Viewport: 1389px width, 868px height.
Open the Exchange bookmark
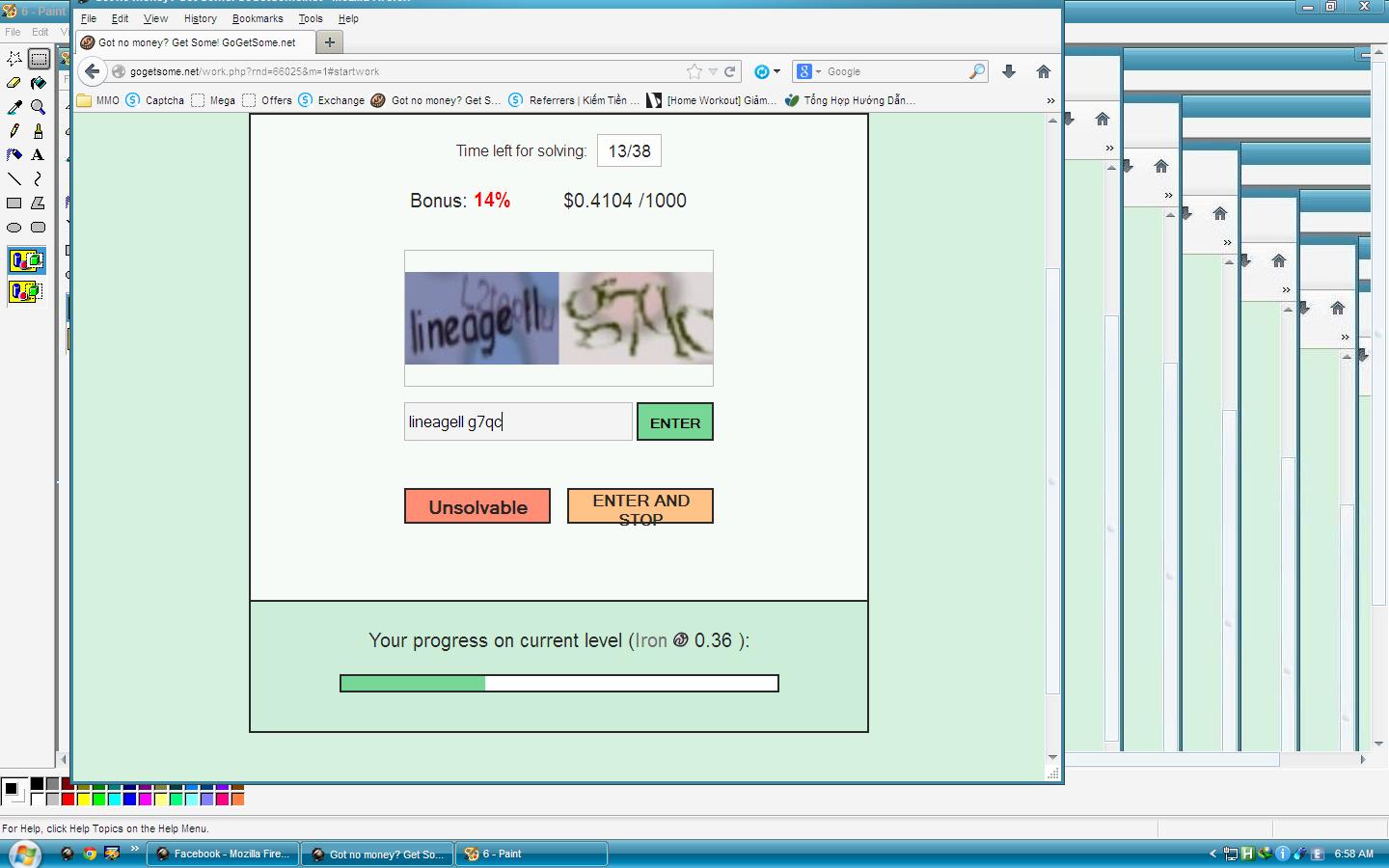(x=332, y=100)
